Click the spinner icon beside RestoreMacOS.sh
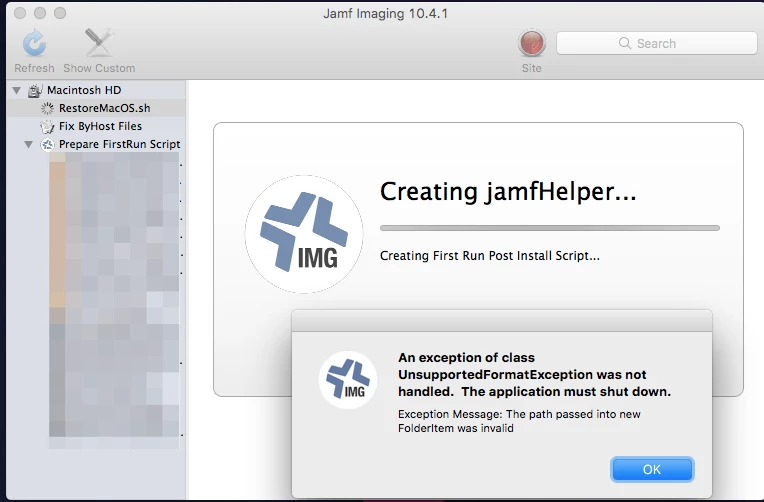This screenshot has width=764, height=502. pos(47,108)
